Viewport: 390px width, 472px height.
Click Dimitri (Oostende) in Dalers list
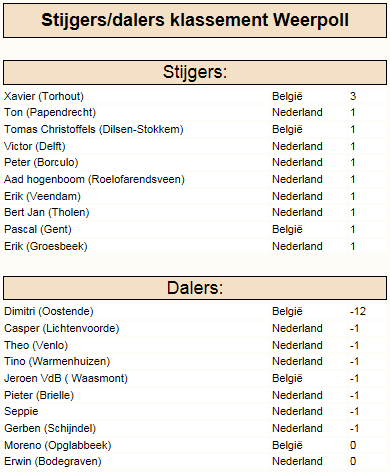click(x=49, y=311)
